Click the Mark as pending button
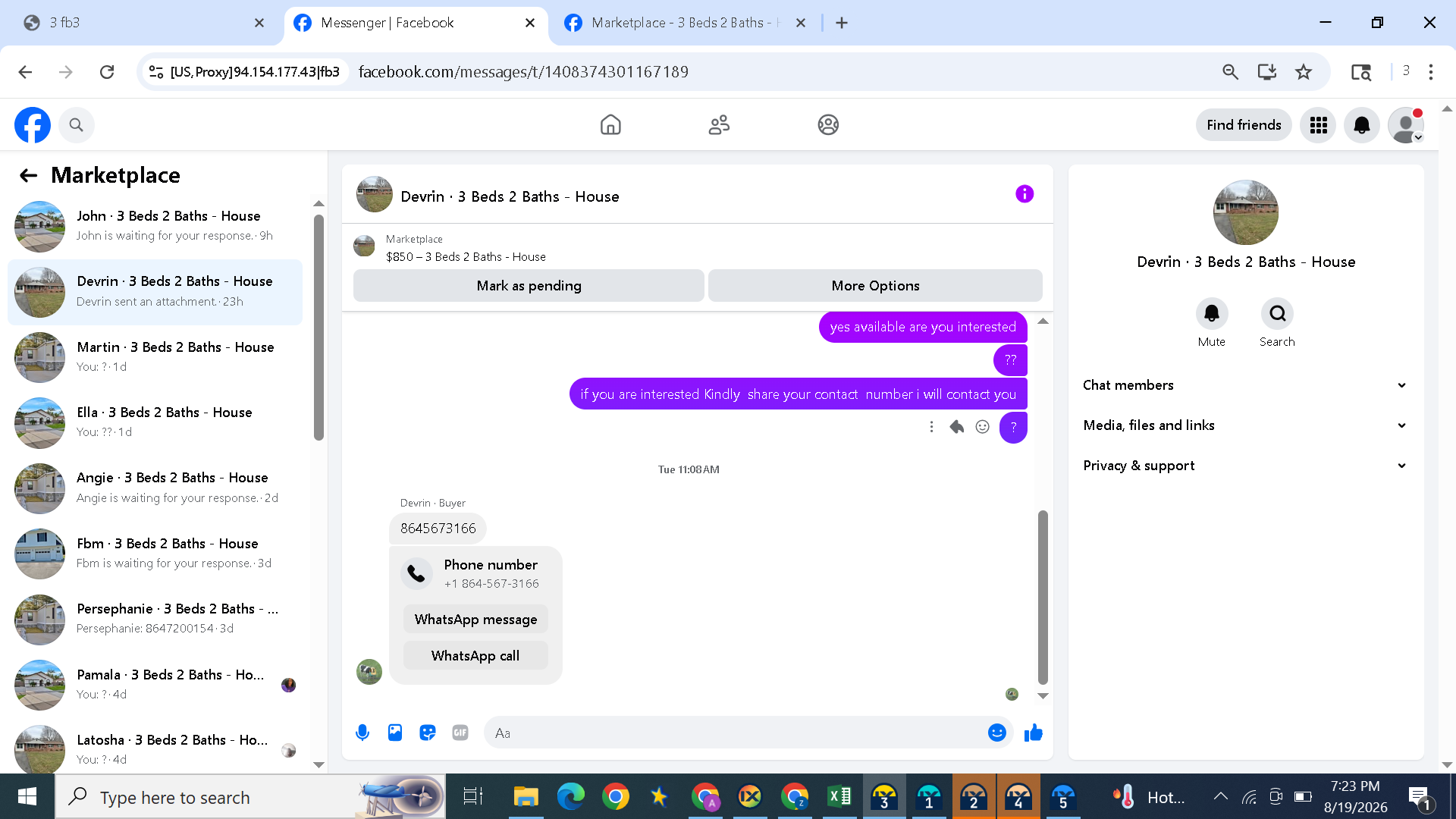The width and height of the screenshot is (1456, 819). point(529,286)
